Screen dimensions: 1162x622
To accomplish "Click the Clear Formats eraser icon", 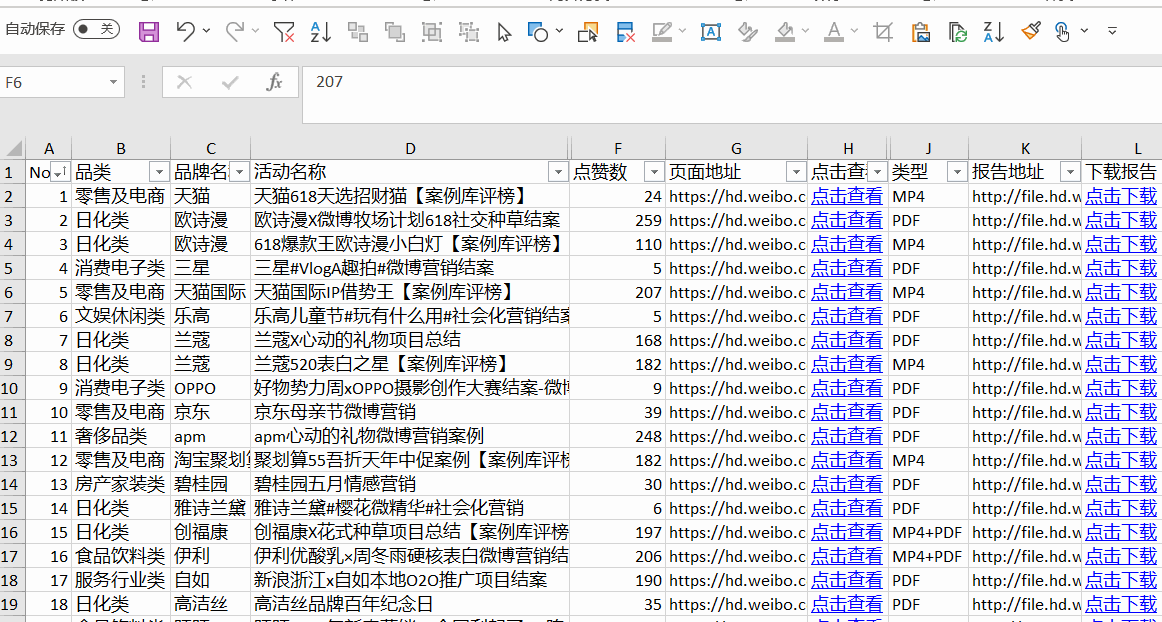I will 748,31.
